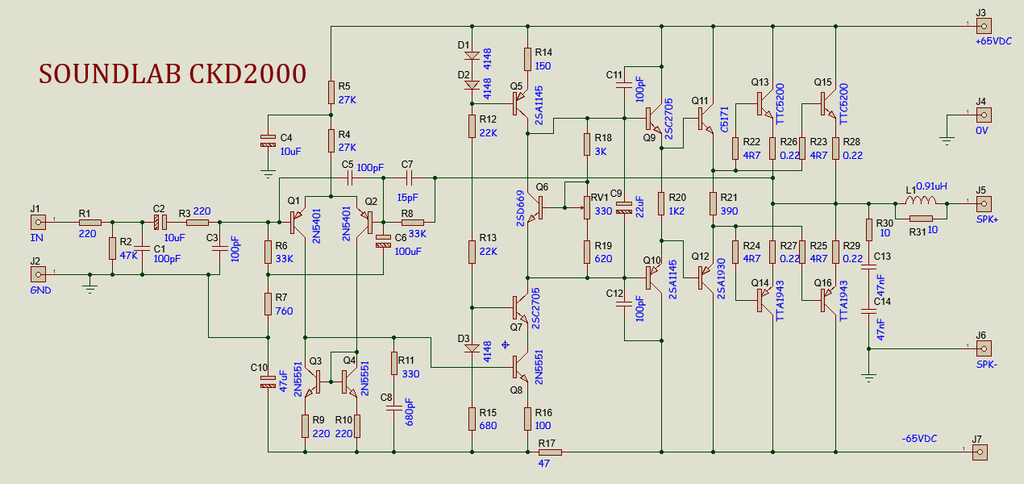
Task: Select the ground symbol below the SPK- line
Action: (x=868, y=377)
